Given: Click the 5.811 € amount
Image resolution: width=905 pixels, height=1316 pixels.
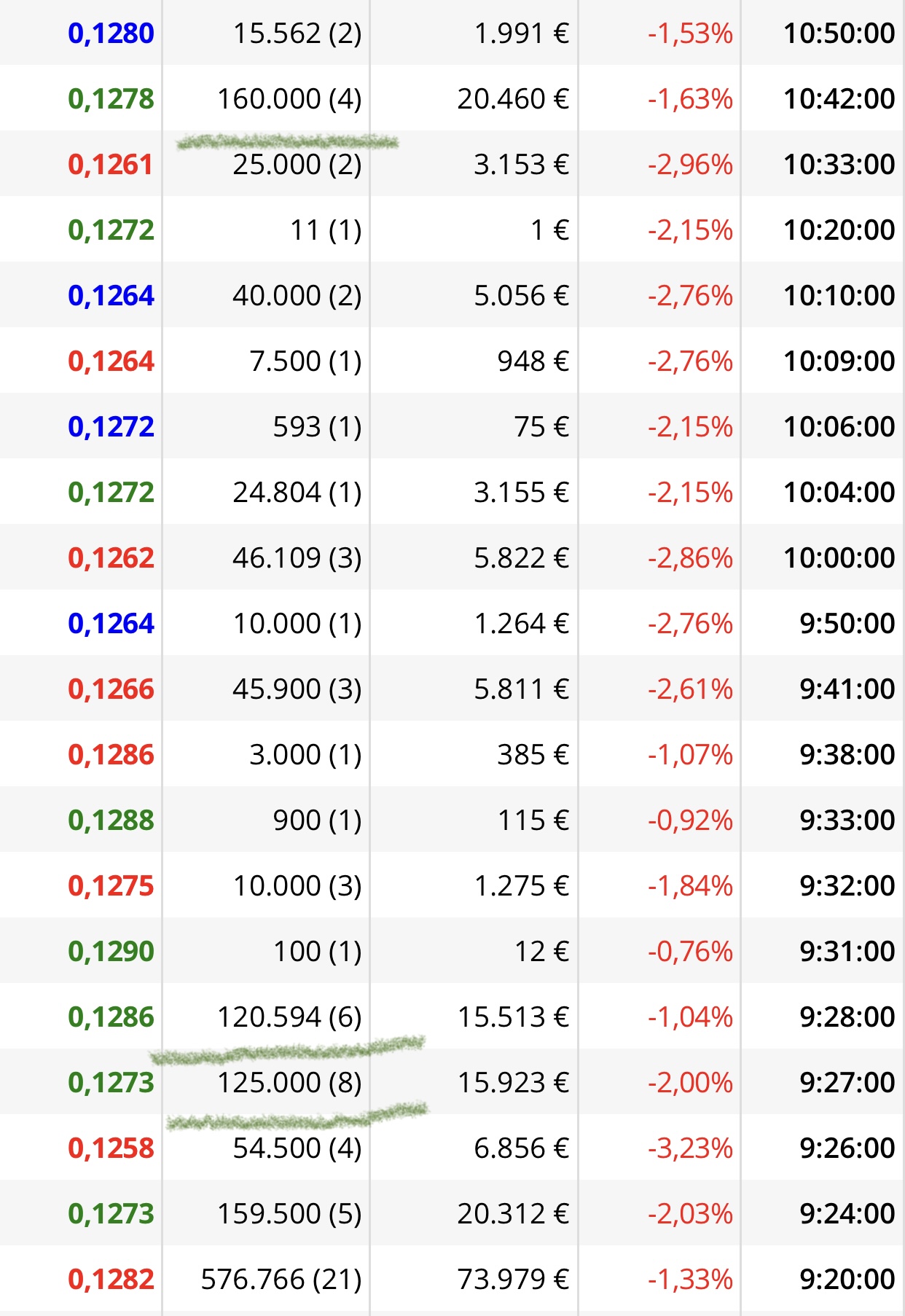Looking at the screenshot, I should pos(521,689).
